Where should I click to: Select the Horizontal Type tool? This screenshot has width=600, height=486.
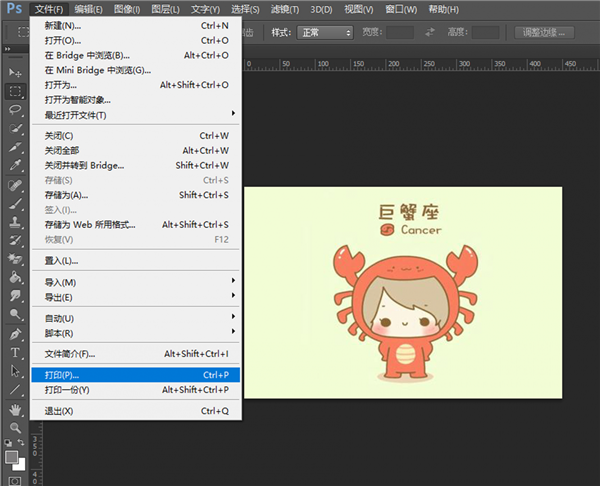click(x=16, y=353)
